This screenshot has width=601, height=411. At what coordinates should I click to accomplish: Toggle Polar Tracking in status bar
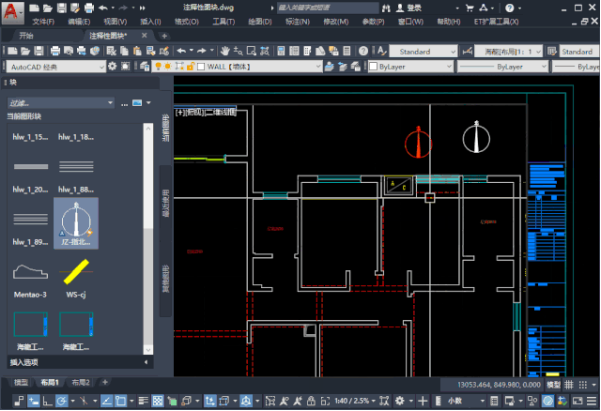61,401
